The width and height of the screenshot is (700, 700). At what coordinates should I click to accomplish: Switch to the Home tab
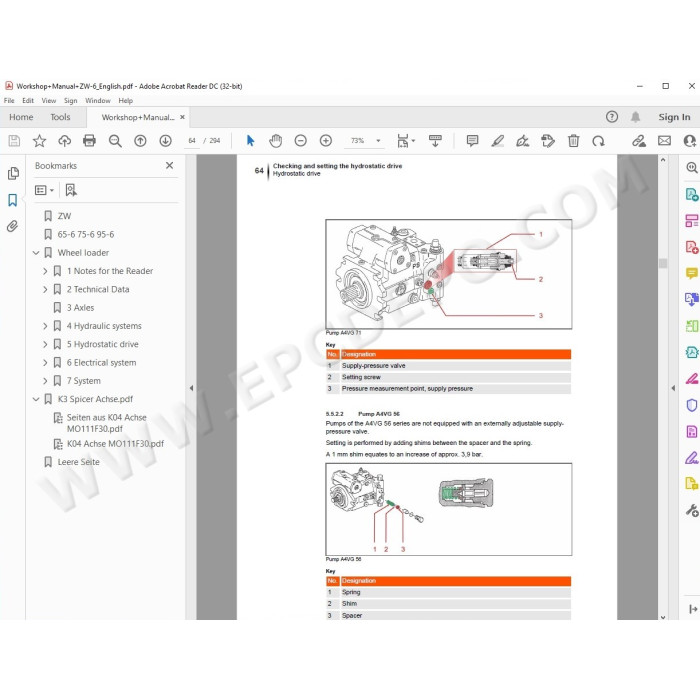[21, 117]
